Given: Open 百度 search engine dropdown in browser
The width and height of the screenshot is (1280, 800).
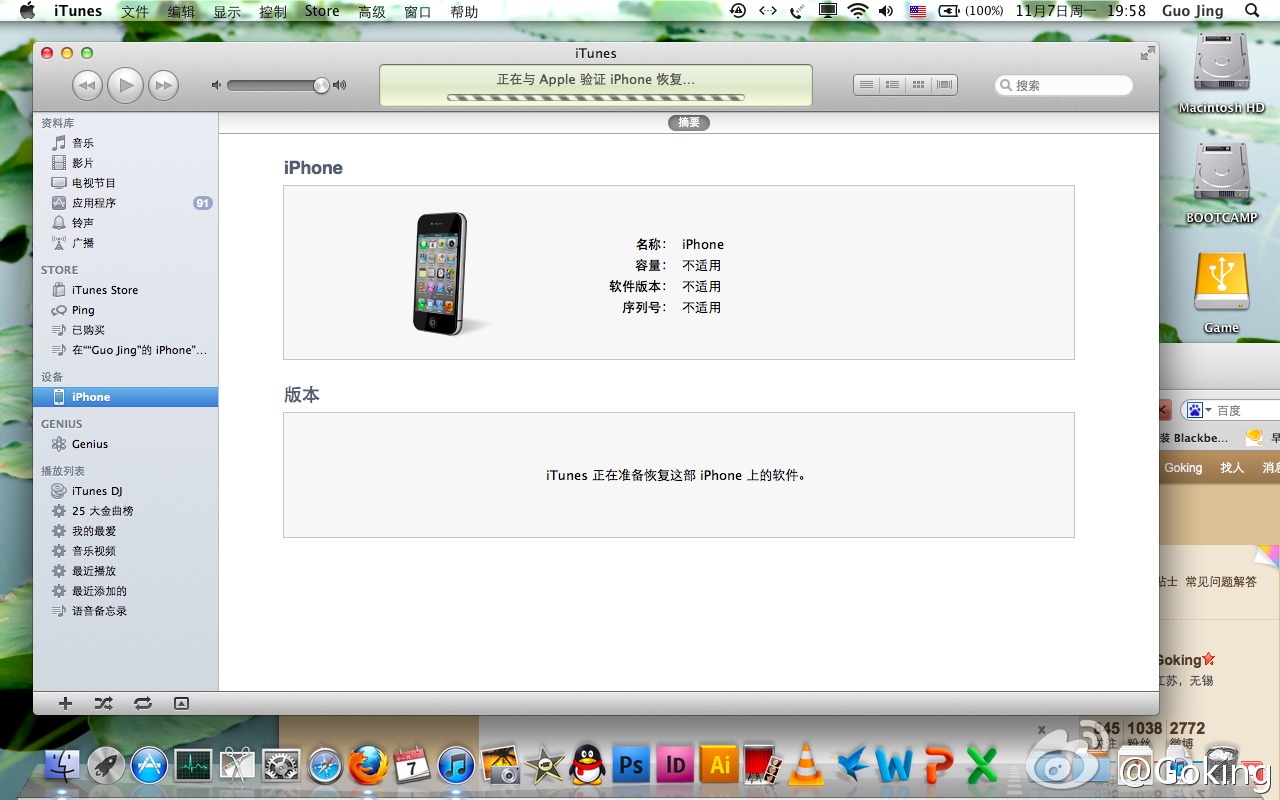Looking at the screenshot, I should click(1198, 410).
